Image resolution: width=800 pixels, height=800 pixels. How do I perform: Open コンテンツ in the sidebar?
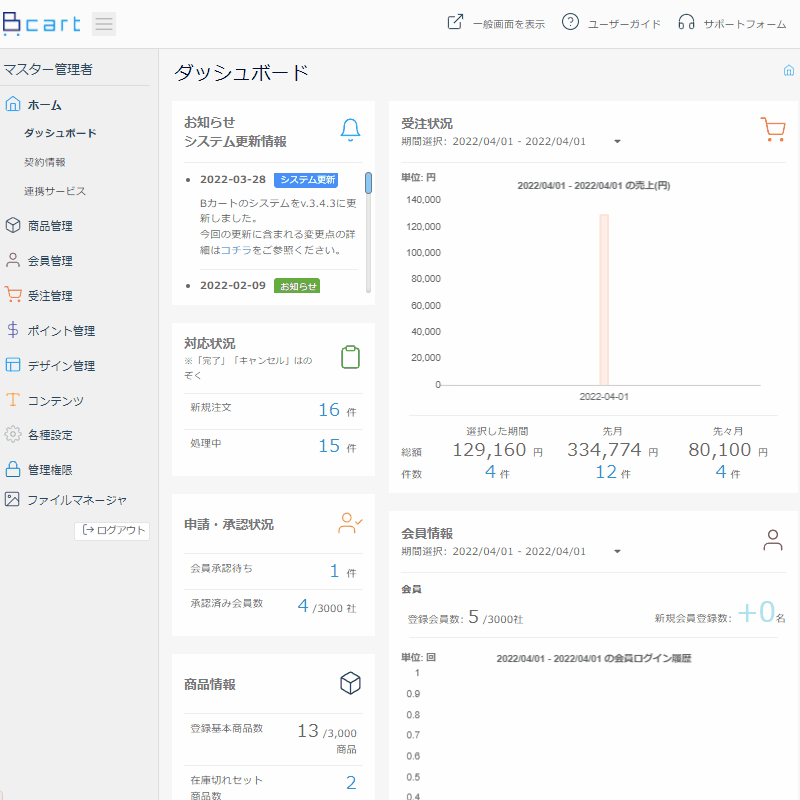56,401
